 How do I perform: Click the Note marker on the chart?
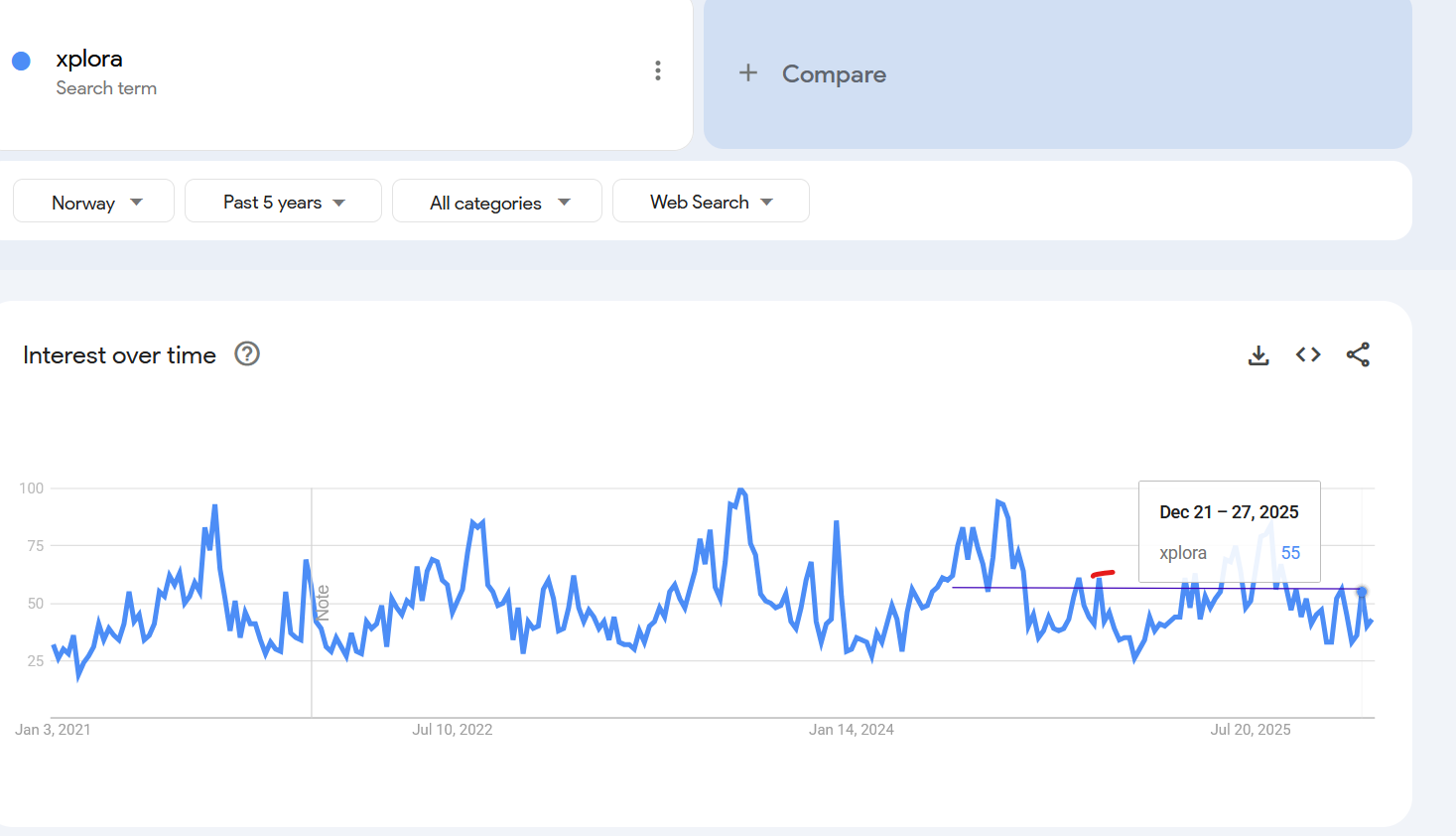point(323,603)
